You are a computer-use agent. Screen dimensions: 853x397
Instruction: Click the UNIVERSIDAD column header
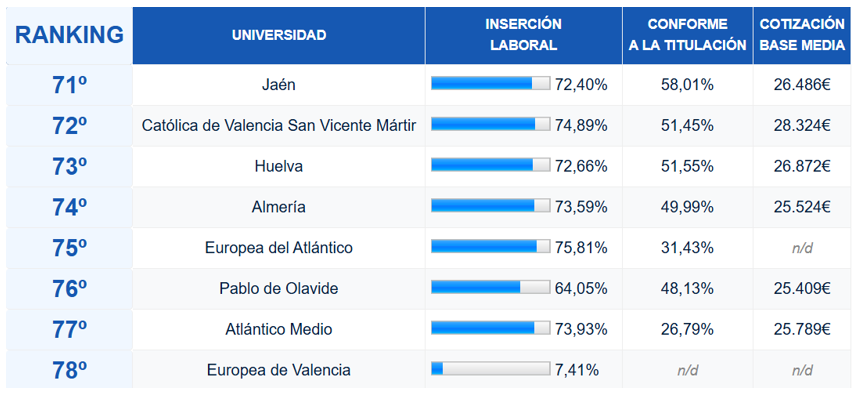(279, 35)
